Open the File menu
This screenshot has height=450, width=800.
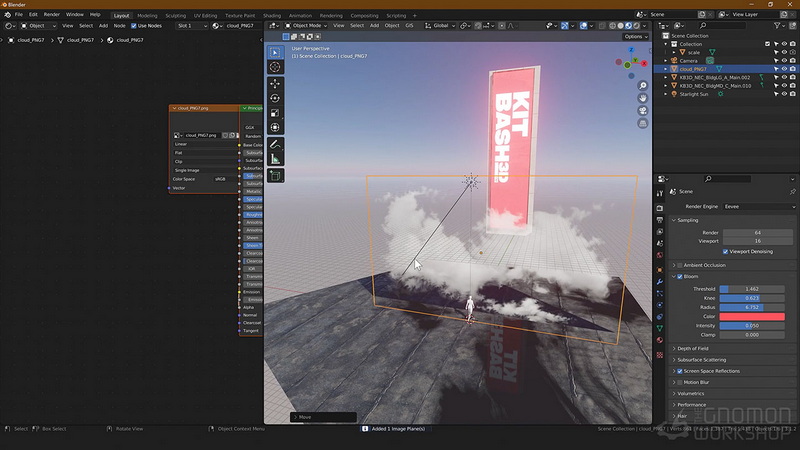tap(19, 14)
